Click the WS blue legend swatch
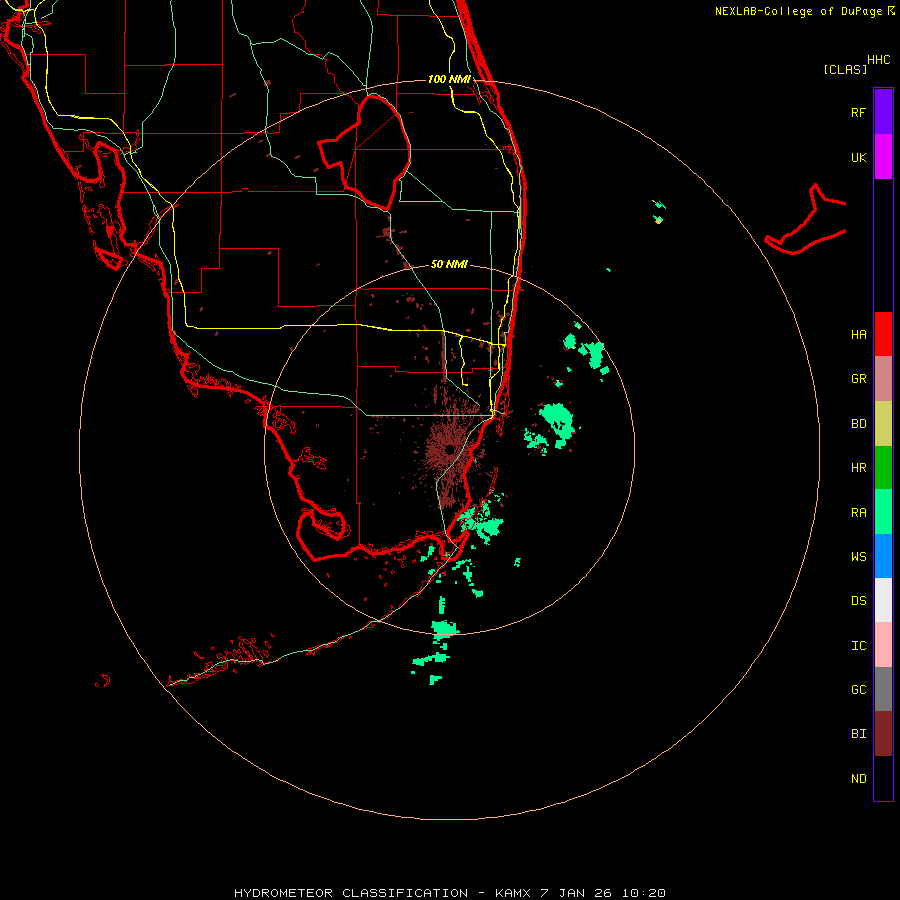 click(x=883, y=556)
